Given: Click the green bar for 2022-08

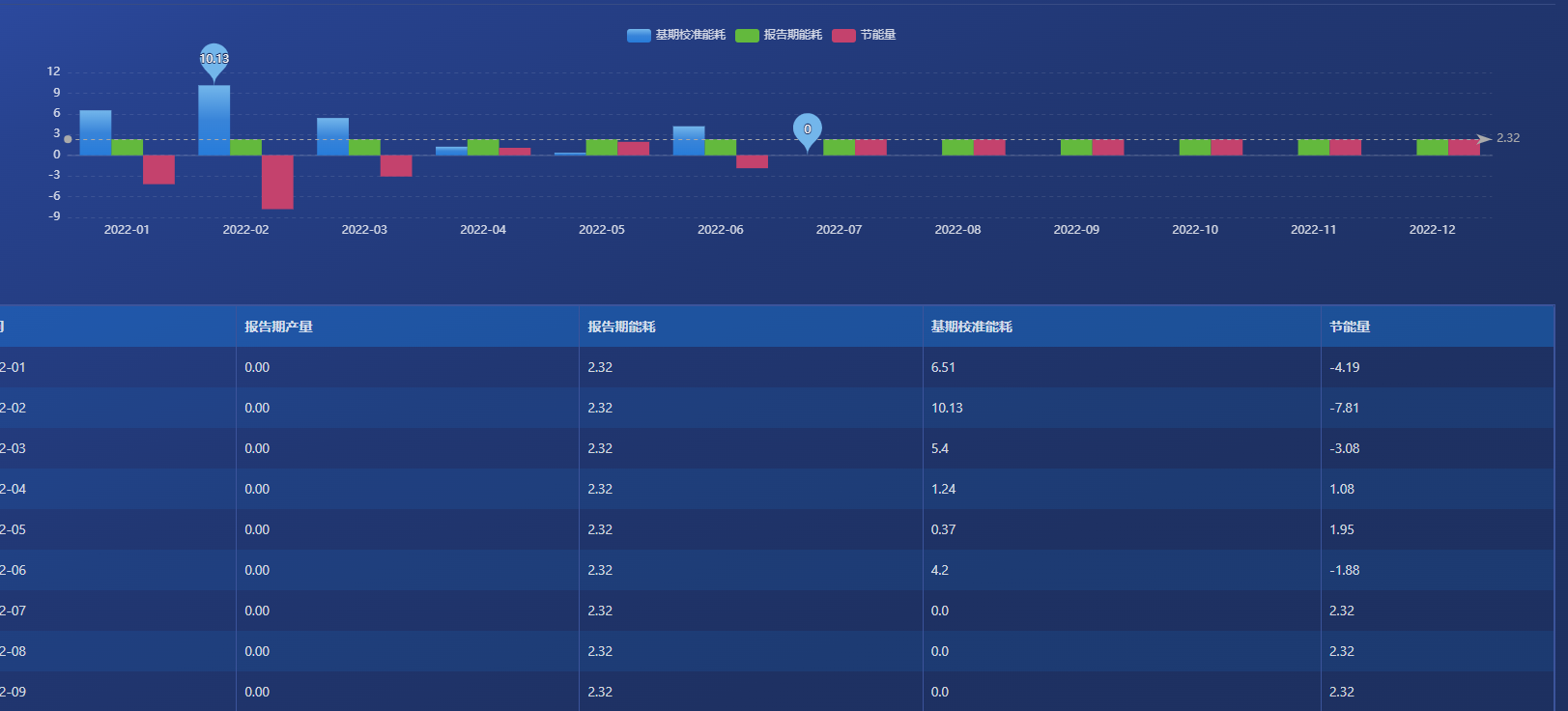Looking at the screenshot, I should pyautogui.click(x=957, y=147).
